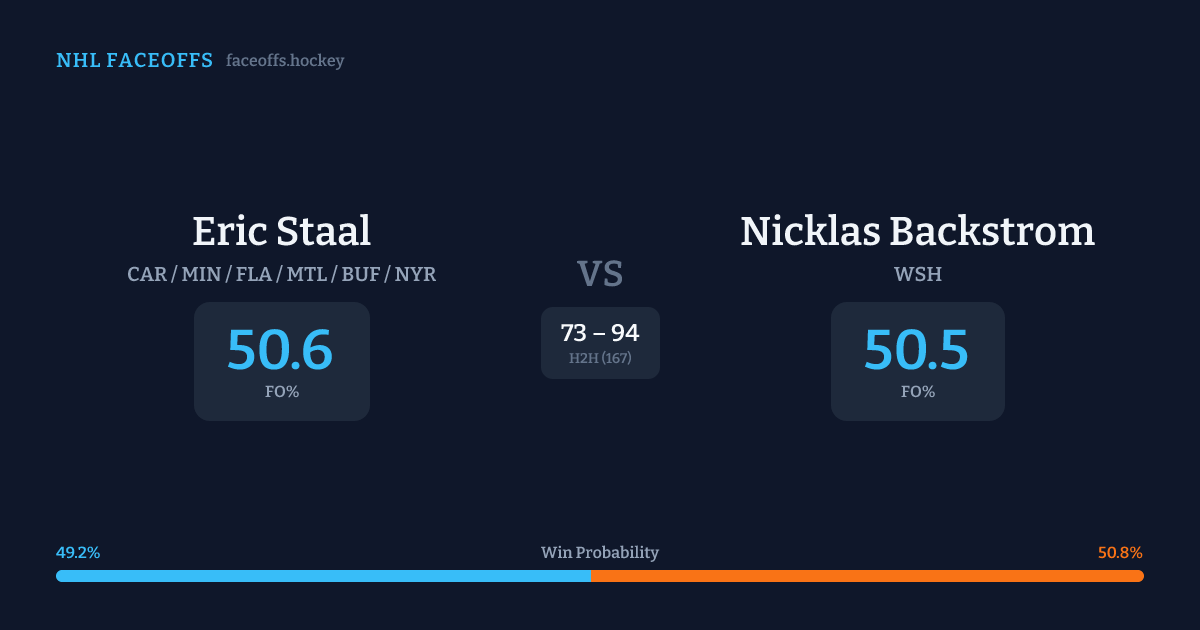Screen dimensions: 1200x630
Task: Click the 73 – 94 head-to-head score
Action: pos(600,333)
